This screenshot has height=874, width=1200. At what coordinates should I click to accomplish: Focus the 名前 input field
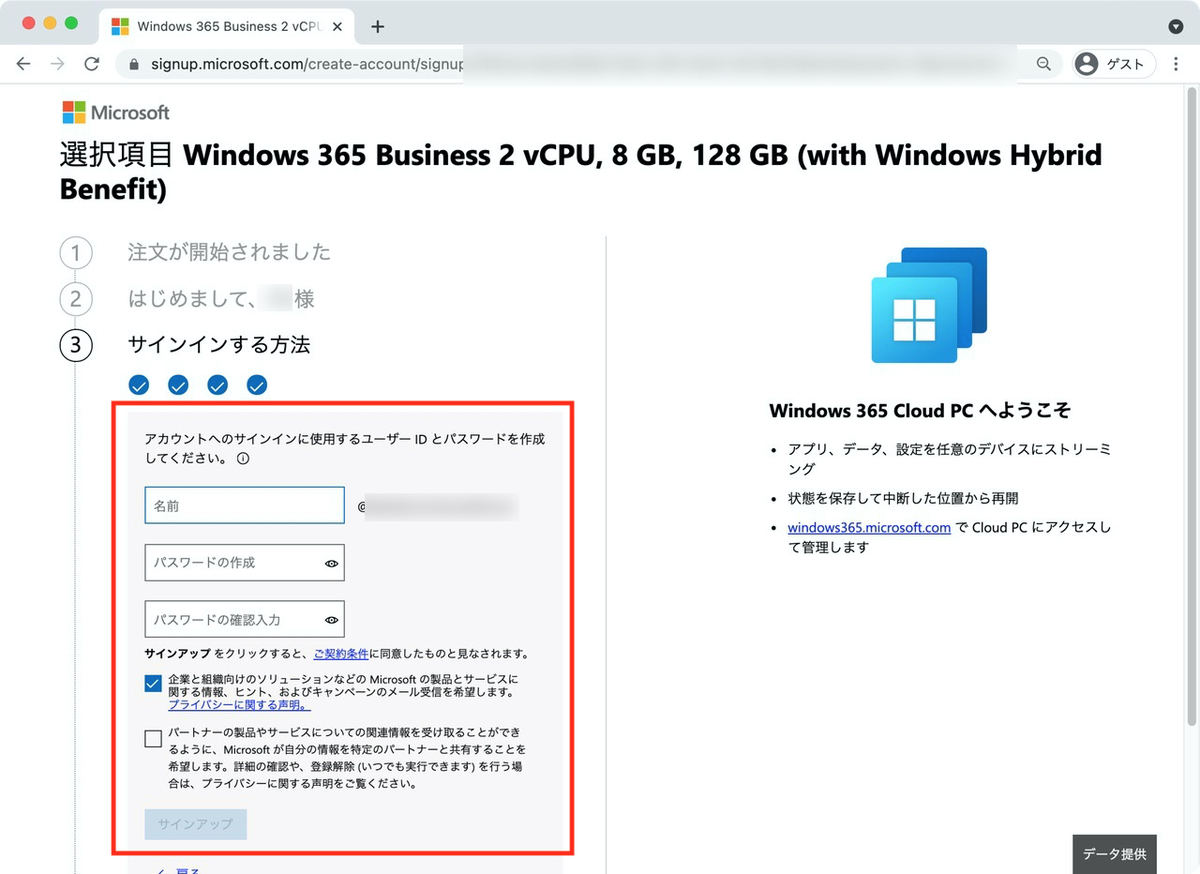[245, 506]
